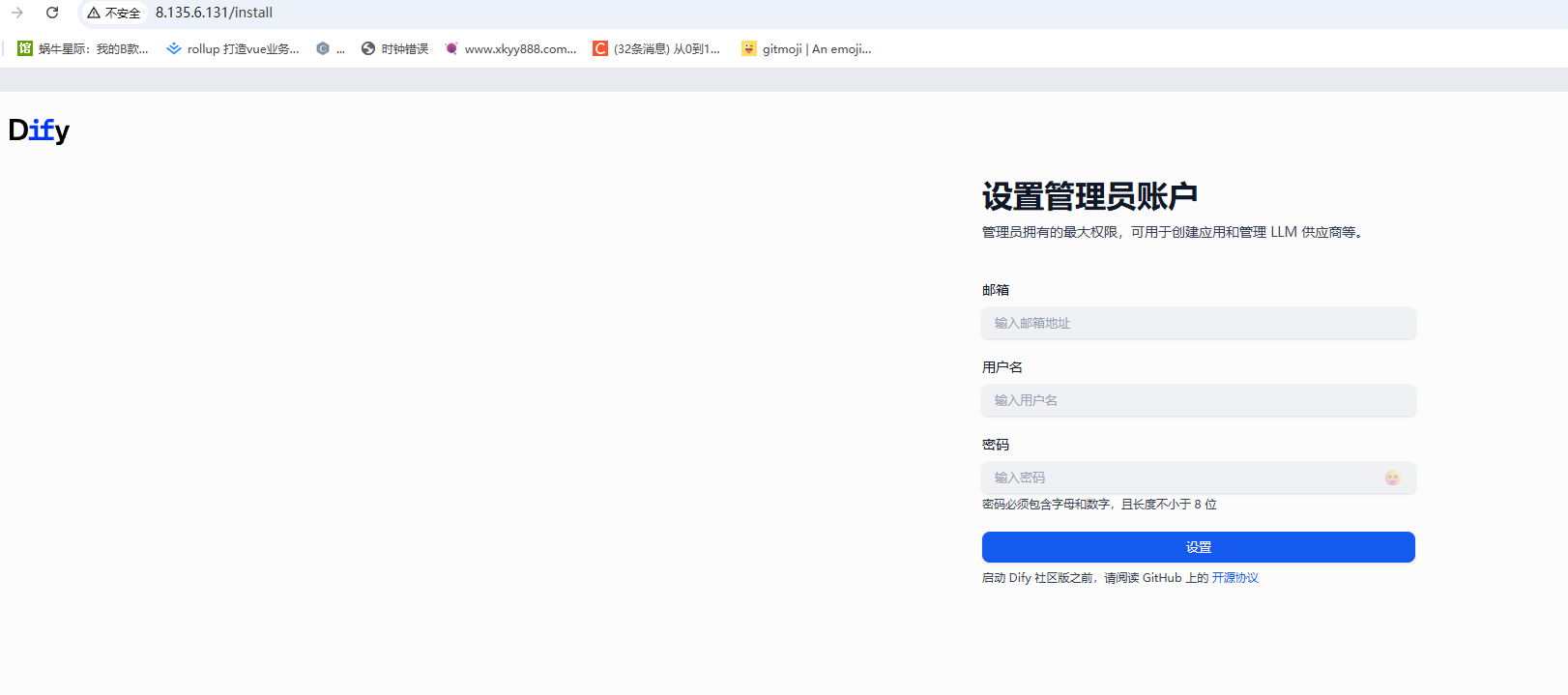
Task: Reload the current page
Action: [x=52, y=13]
